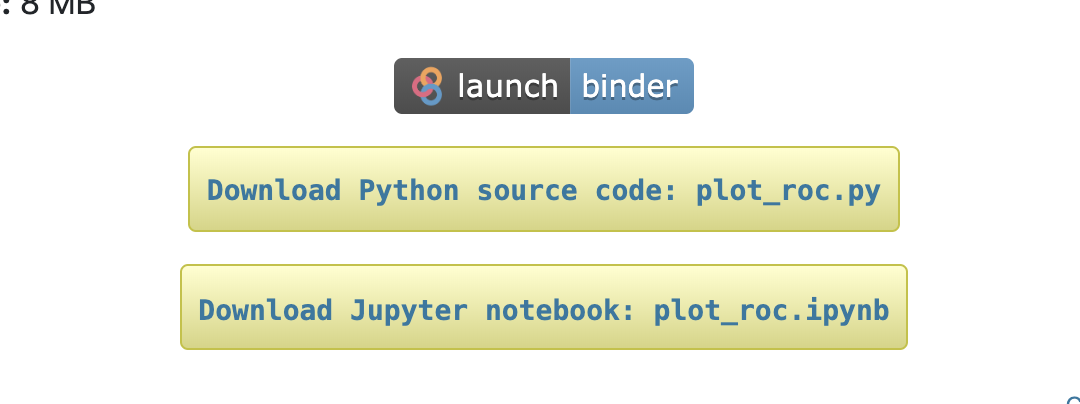
Task: Click the blue ring of Binder logo
Action: [430, 94]
